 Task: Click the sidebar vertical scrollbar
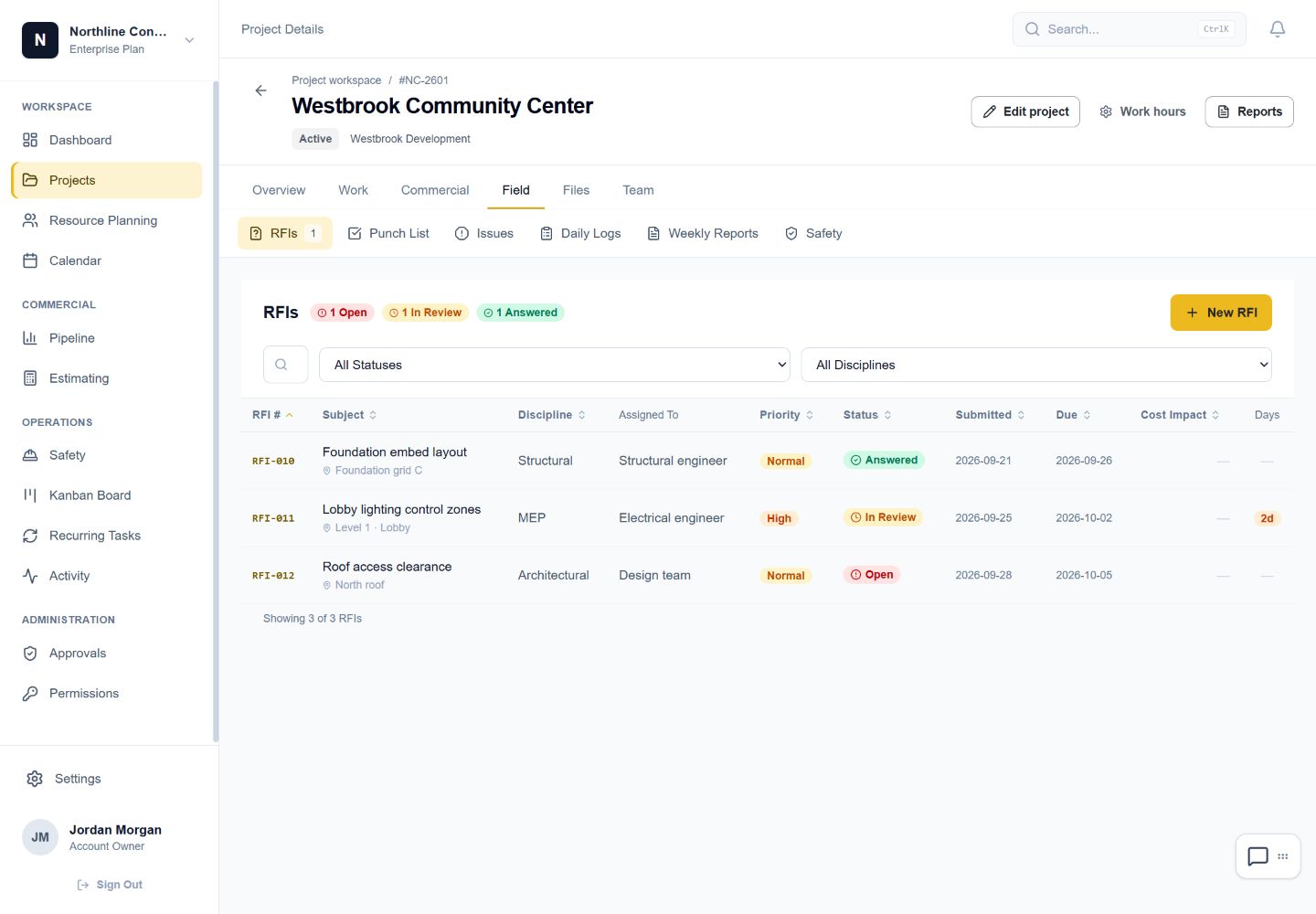click(x=216, y=411)
